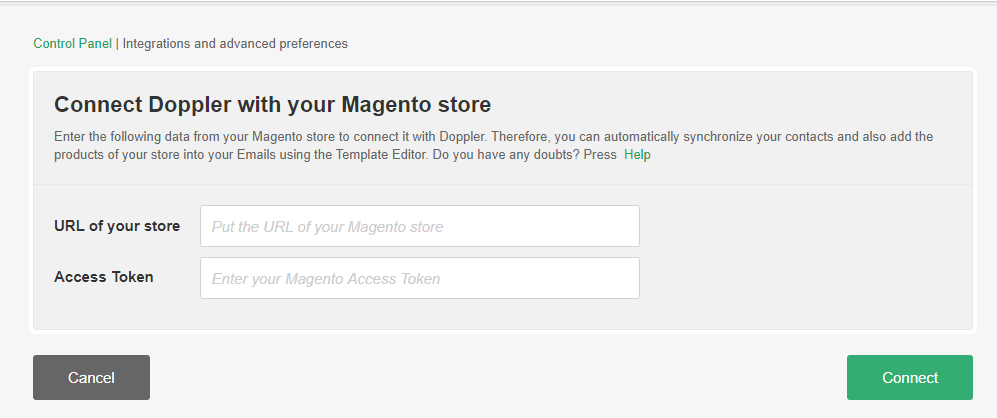Click the green Connect button
Viewport: 997px width, 418px height.
point(909,377)
